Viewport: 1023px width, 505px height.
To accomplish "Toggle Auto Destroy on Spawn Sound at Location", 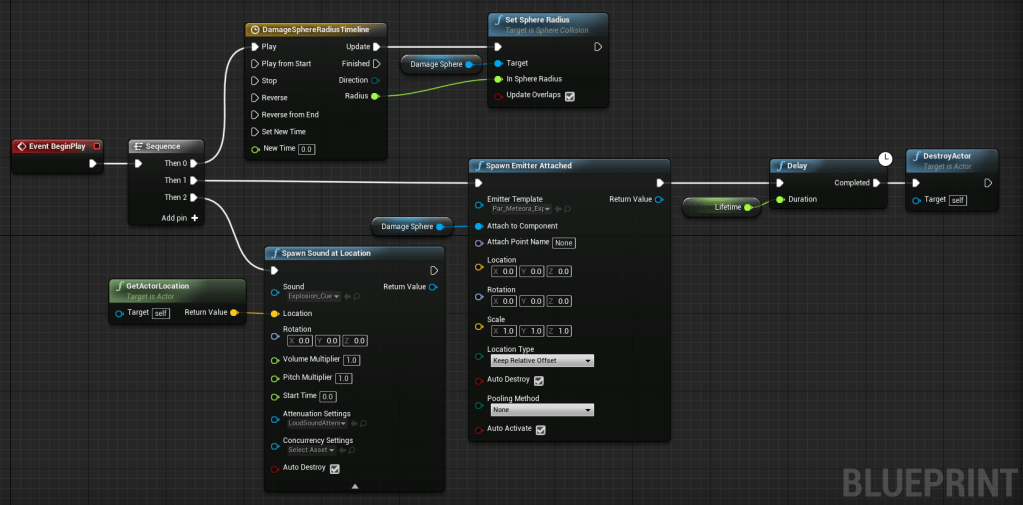I will 335,468.
